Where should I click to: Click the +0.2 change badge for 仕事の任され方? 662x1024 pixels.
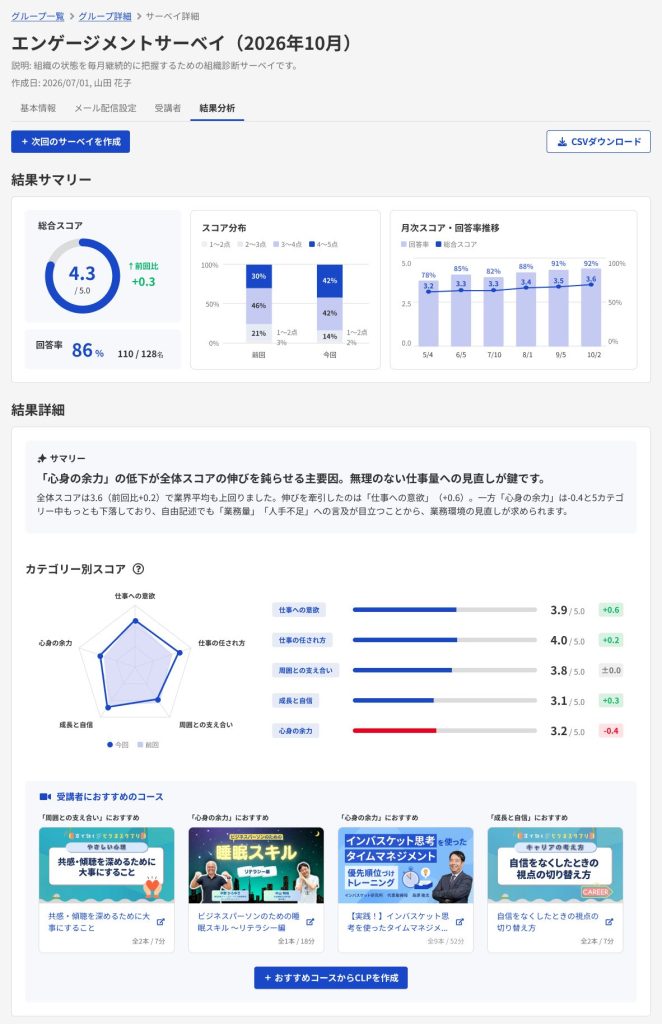pyautogui.click(x=611, y=640)
